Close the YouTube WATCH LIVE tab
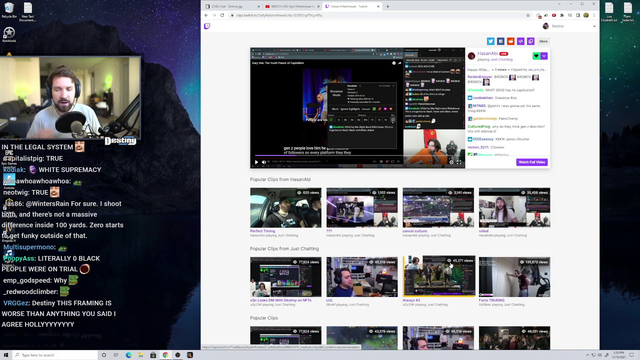This screenshot has width=640, height=360. coord(318,6)
